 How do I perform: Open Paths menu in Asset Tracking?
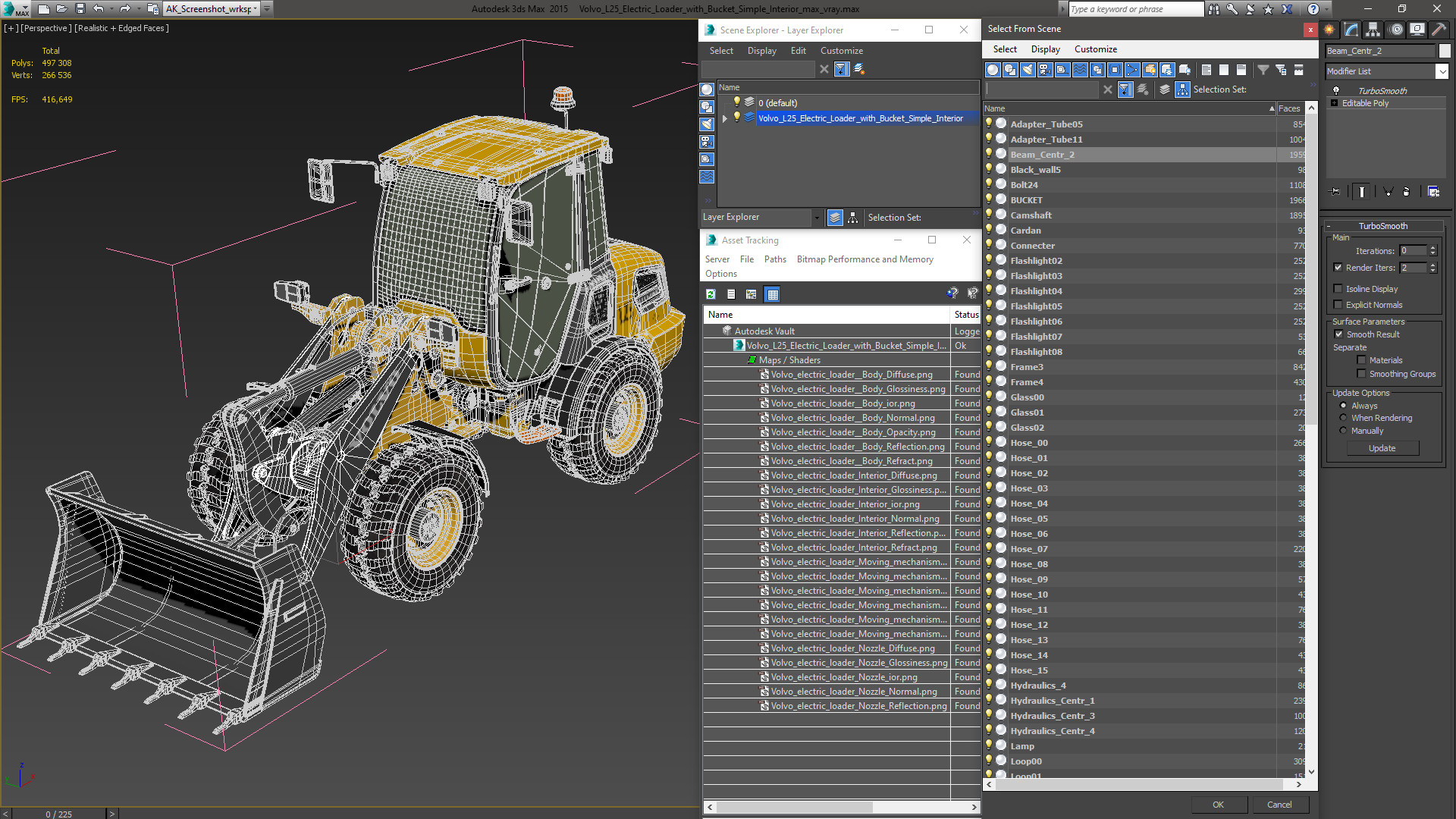[x=775, y=259]
